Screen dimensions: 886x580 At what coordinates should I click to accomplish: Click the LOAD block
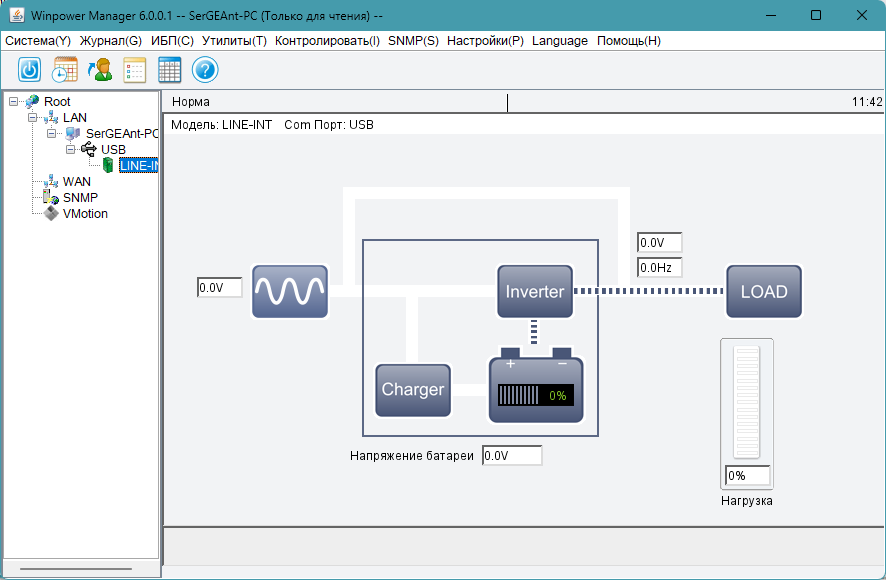[764, 292]
